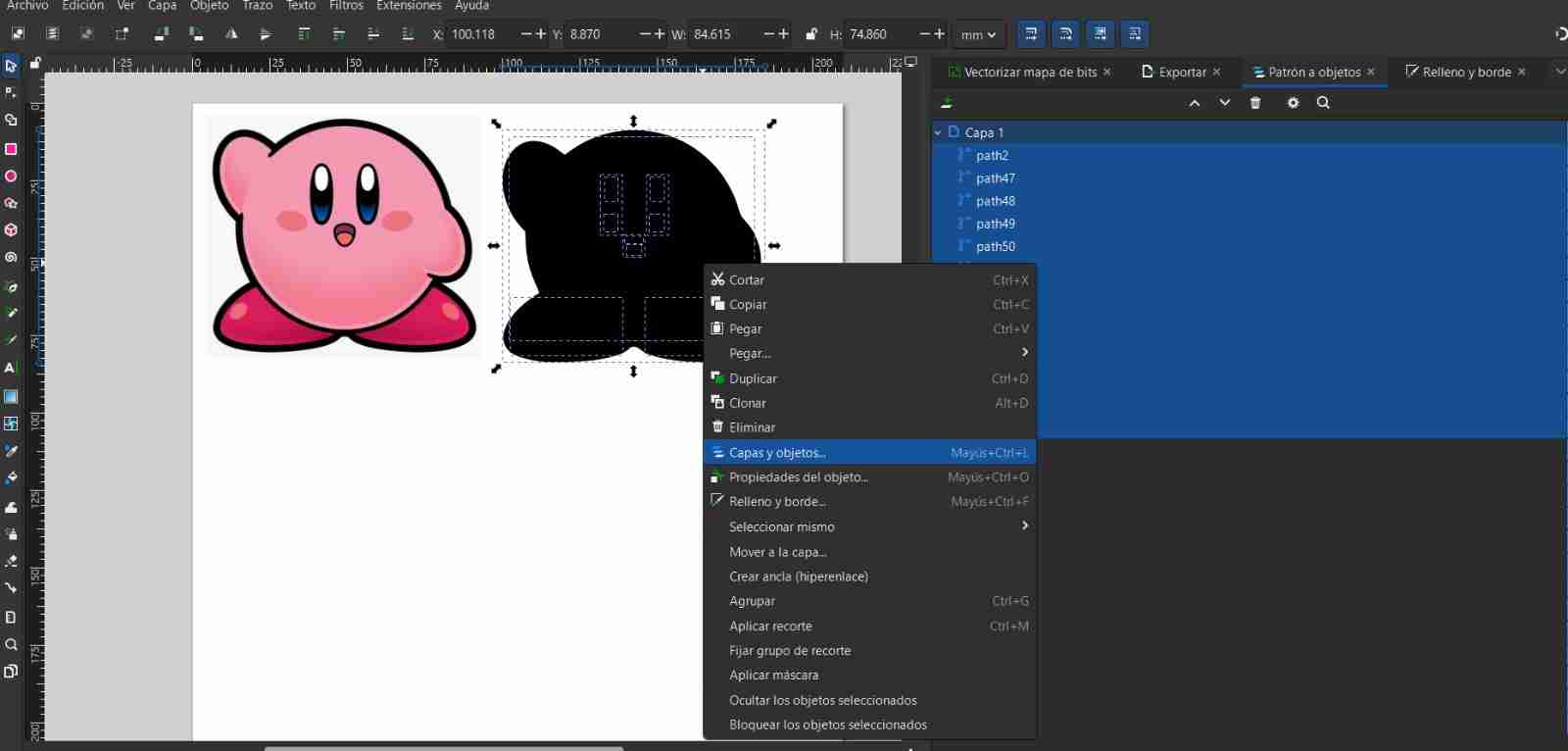The height and width of the screenshot is (751, 1568).
Task: Move selected object down in layers panel
Action: 1225,103
